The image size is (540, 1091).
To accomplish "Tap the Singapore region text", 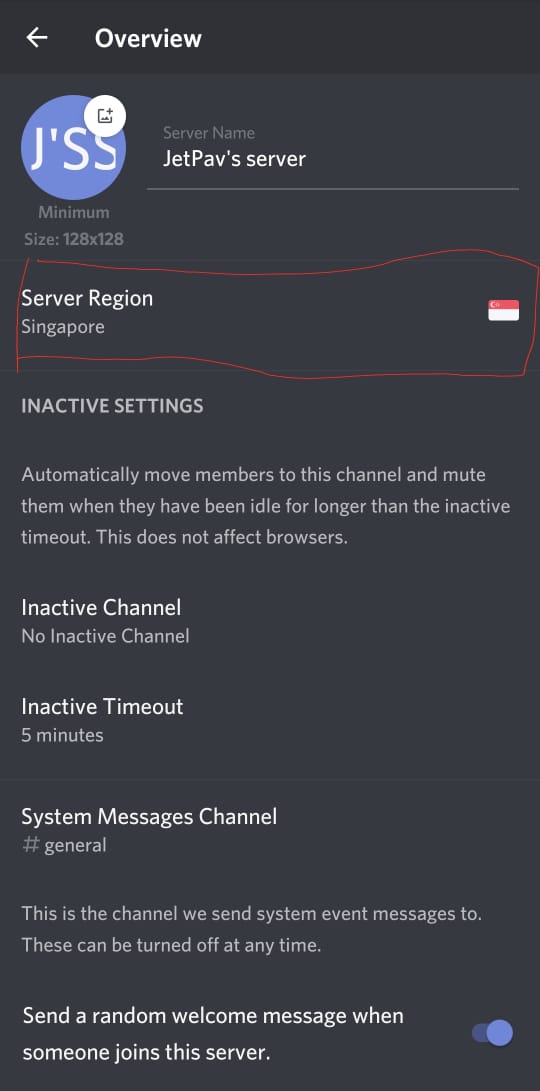I will pyautogui.click(x=63, y=327).
